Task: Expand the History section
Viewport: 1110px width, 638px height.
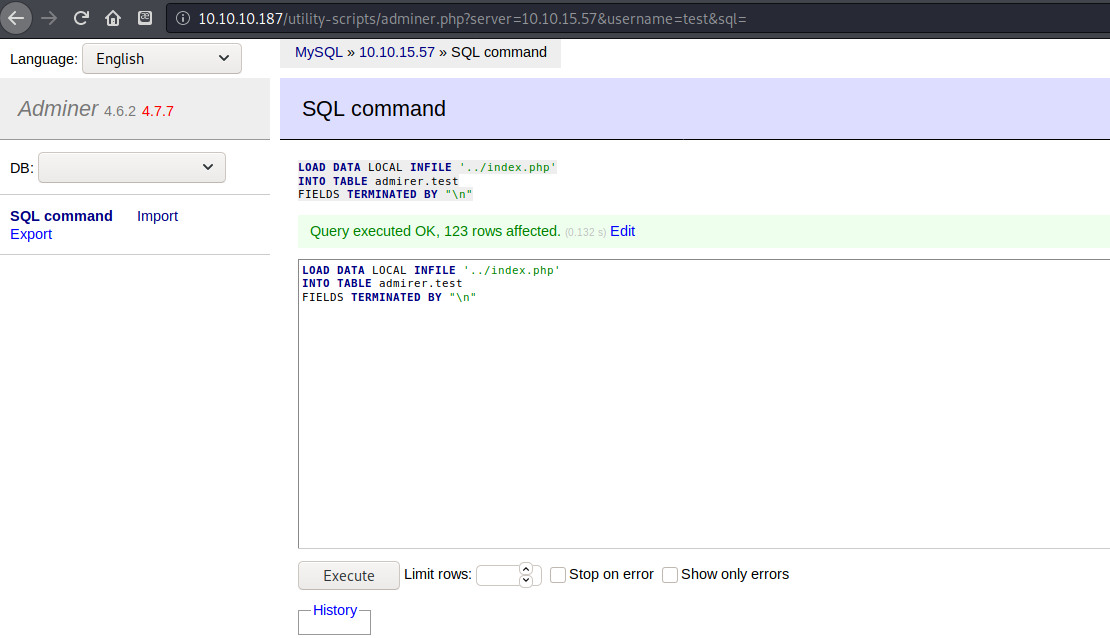Action: 334,610
